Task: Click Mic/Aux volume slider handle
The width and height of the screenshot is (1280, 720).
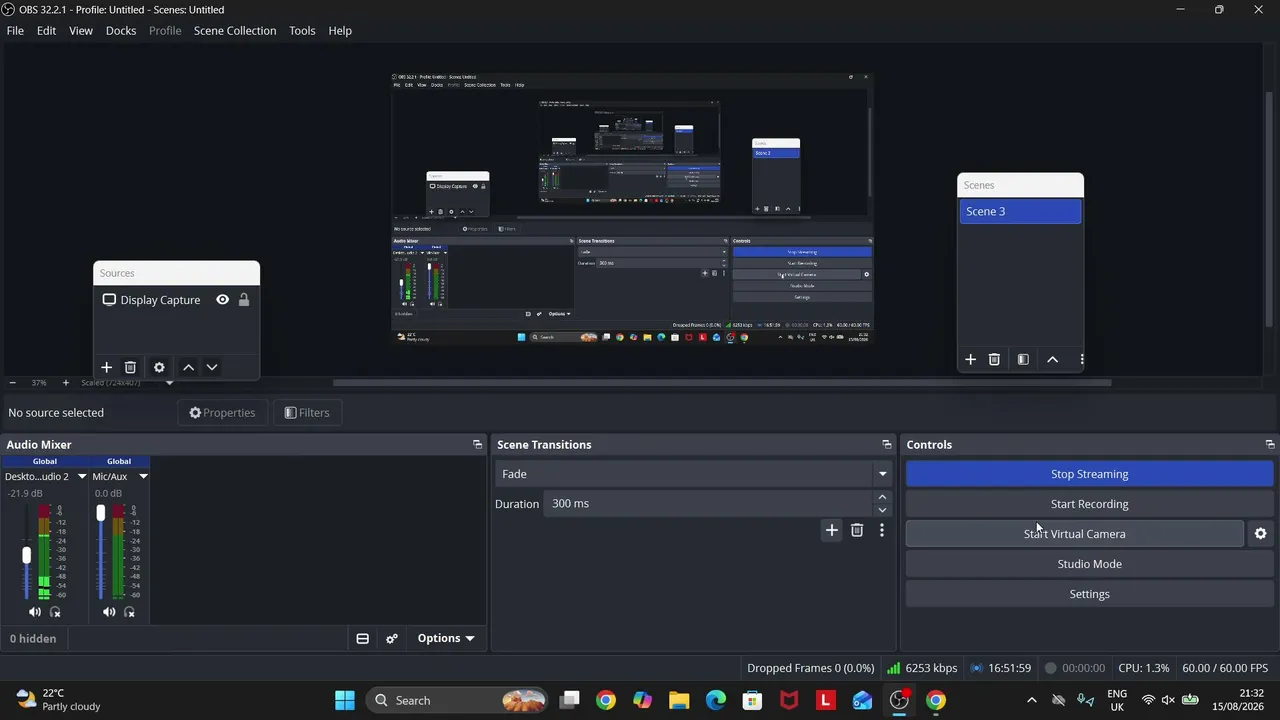Action: [100, 513]
